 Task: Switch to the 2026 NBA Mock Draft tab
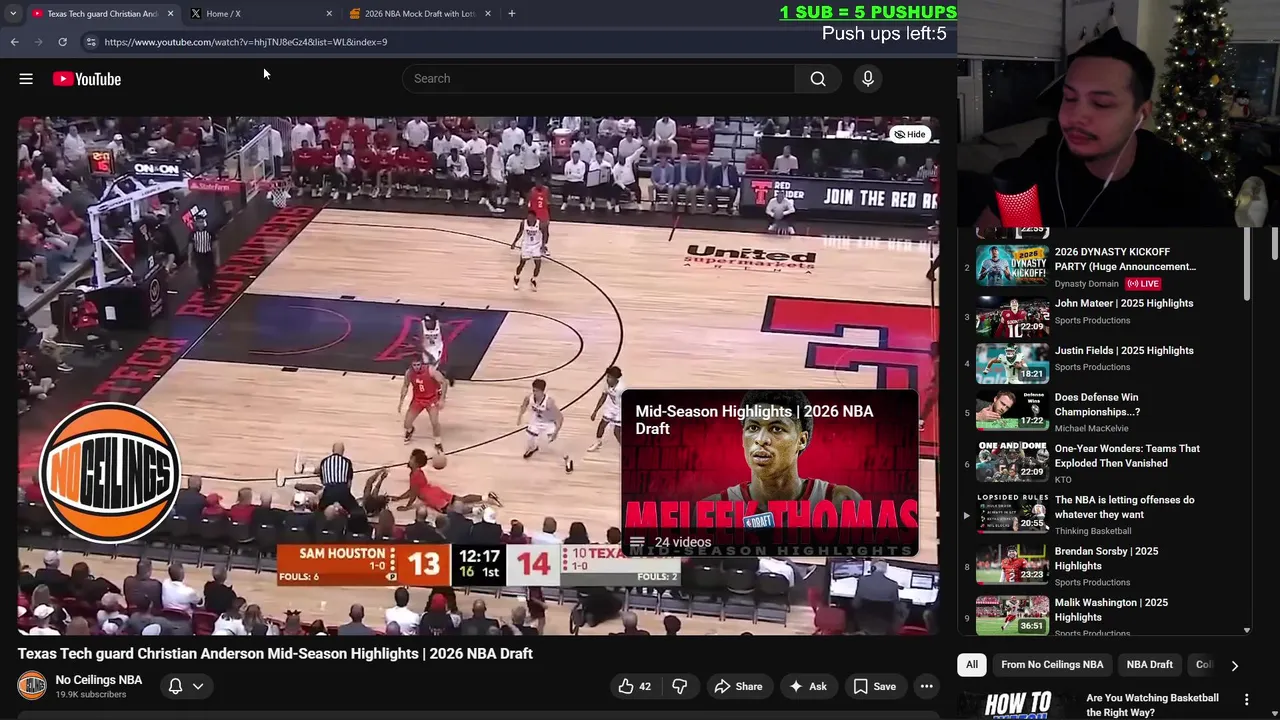coord(420,14)
